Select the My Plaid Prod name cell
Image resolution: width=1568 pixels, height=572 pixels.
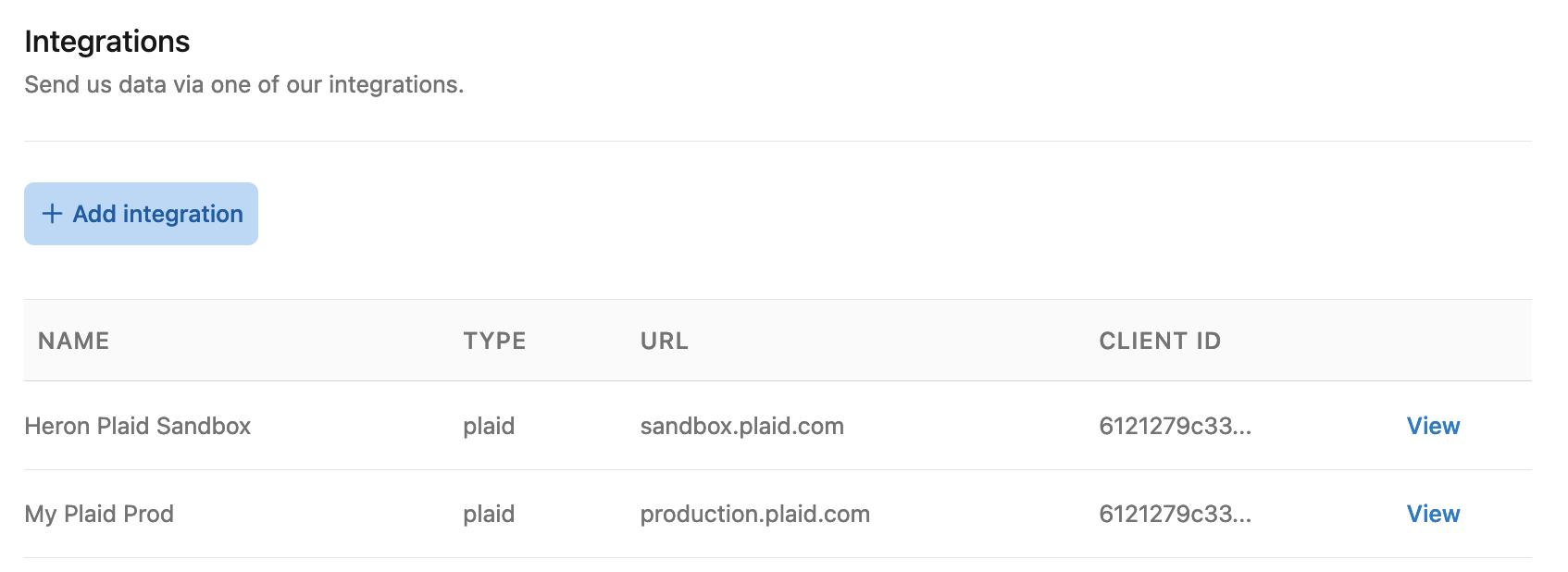(x=99, y=514)
